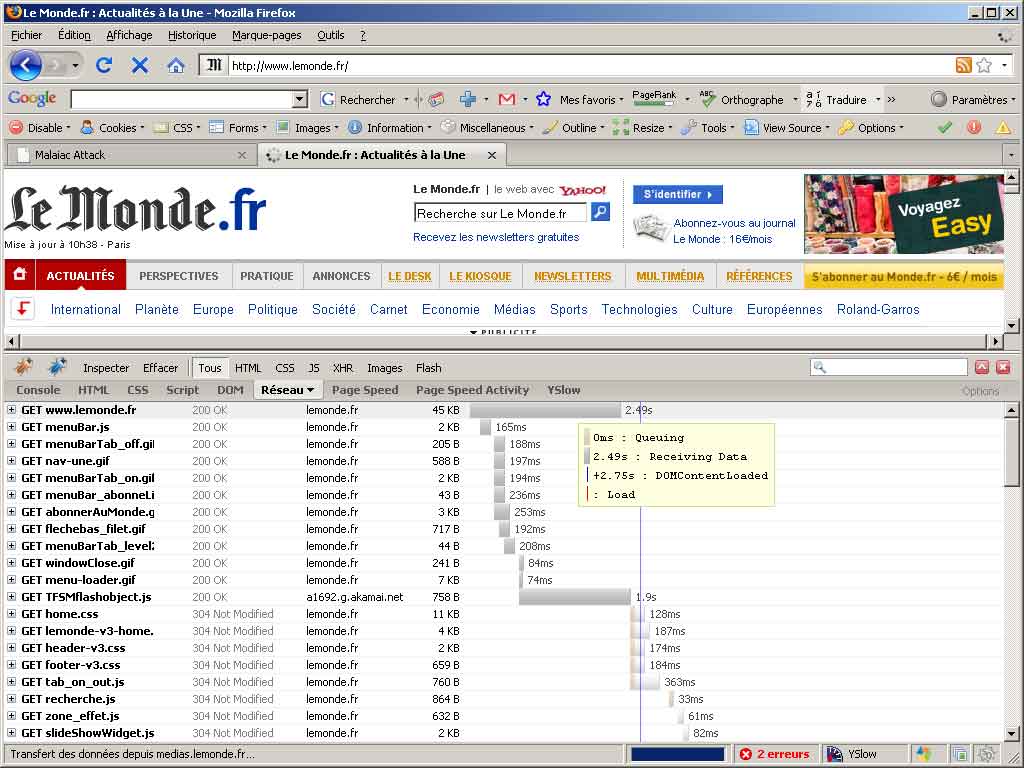This screenshot has height=768, width=1024.
Task: Expand the GET www.lemonde.fr request row
Action: (x=11, y=409)
